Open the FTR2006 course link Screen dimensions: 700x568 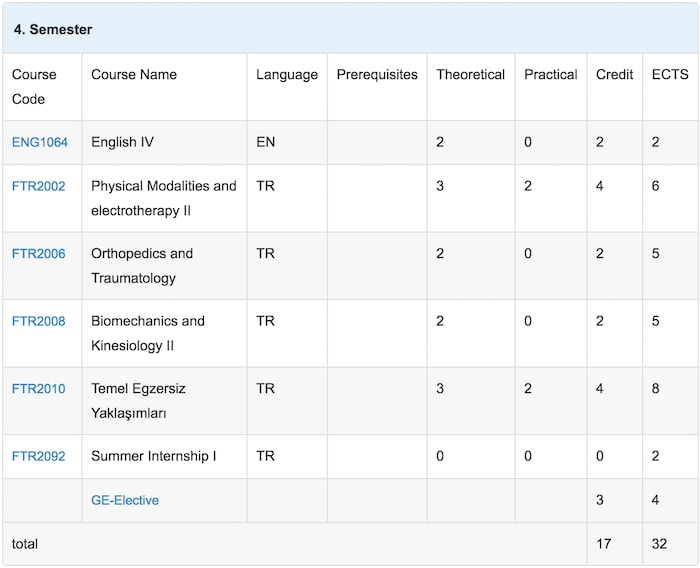[38, 254]
